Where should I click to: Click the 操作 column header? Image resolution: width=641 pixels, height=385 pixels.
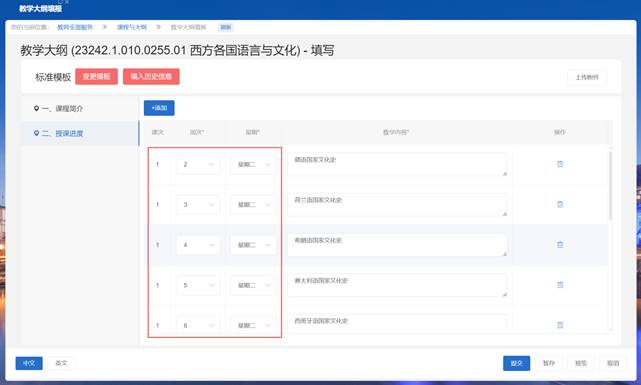click(560, 132)
